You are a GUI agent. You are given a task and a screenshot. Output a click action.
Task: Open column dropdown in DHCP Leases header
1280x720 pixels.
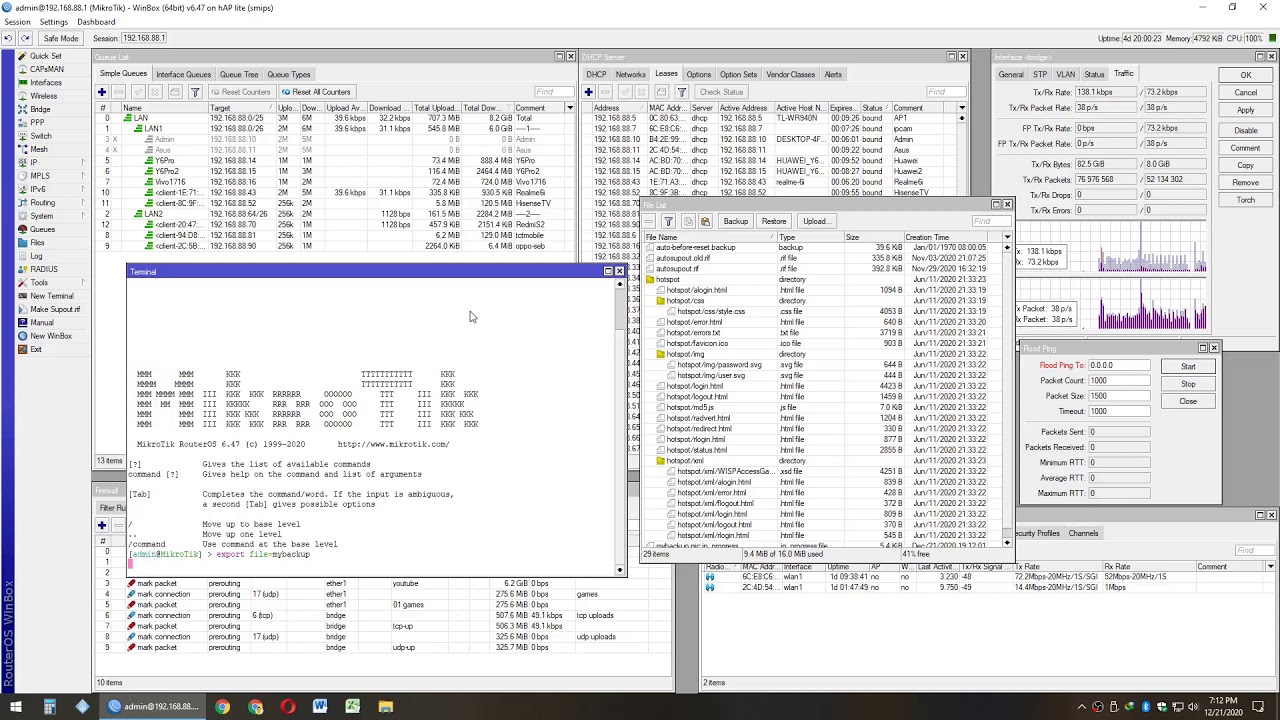click(961, 108)
